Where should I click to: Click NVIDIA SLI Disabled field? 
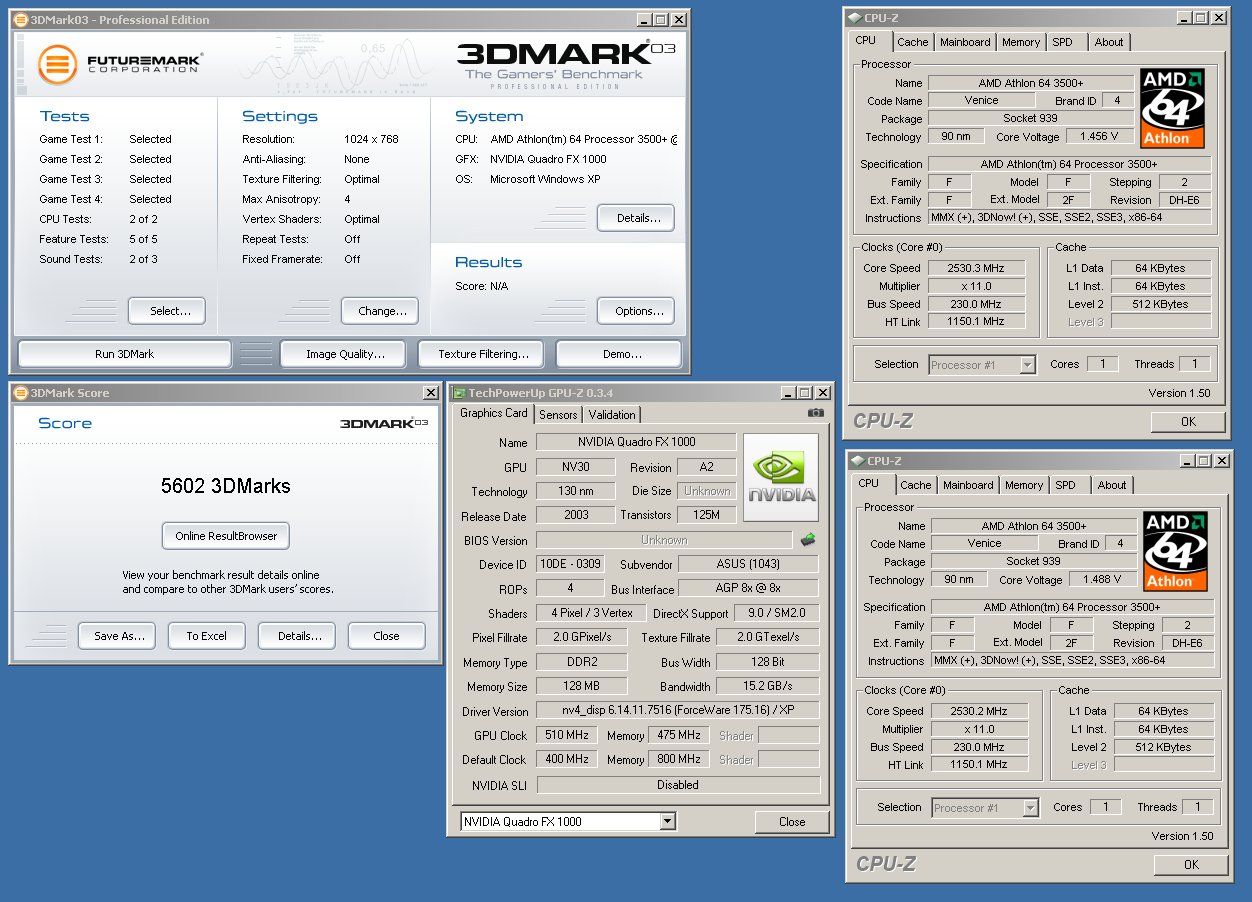click(678, 785)
